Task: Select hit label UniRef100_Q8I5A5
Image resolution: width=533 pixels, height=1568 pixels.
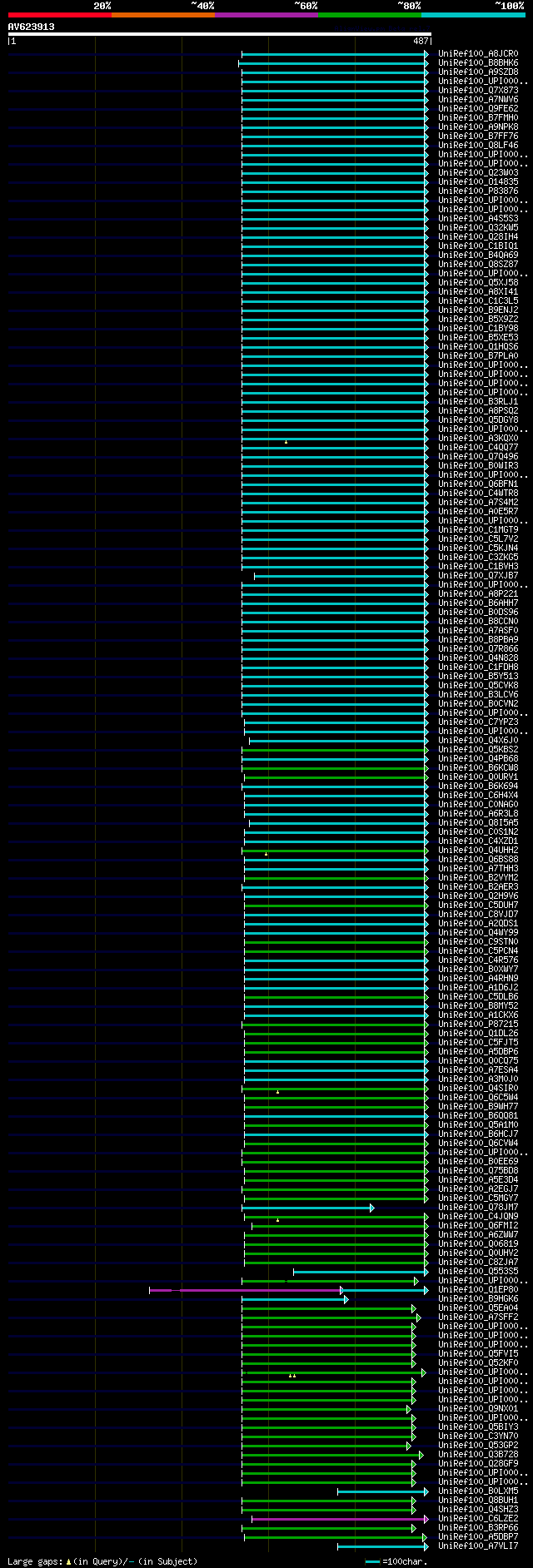Action: [478, 823]
